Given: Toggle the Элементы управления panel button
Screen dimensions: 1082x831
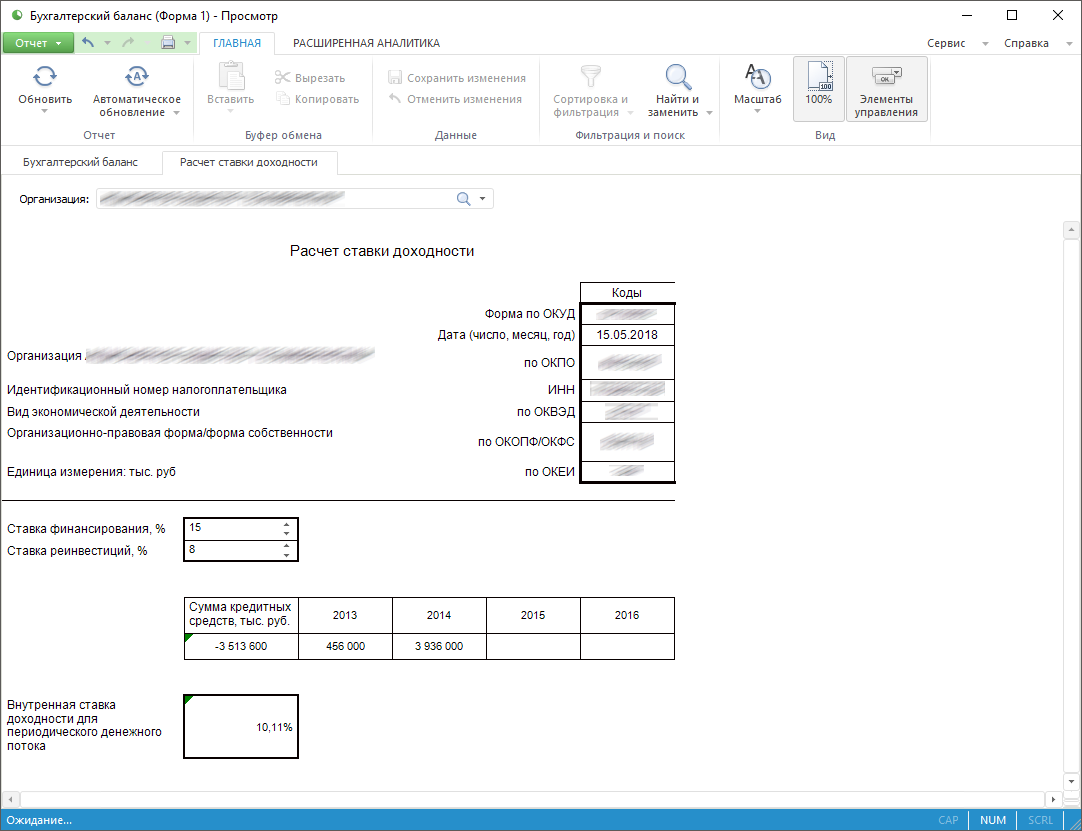Looking at the screenshot, I should [x=886, y=88].
